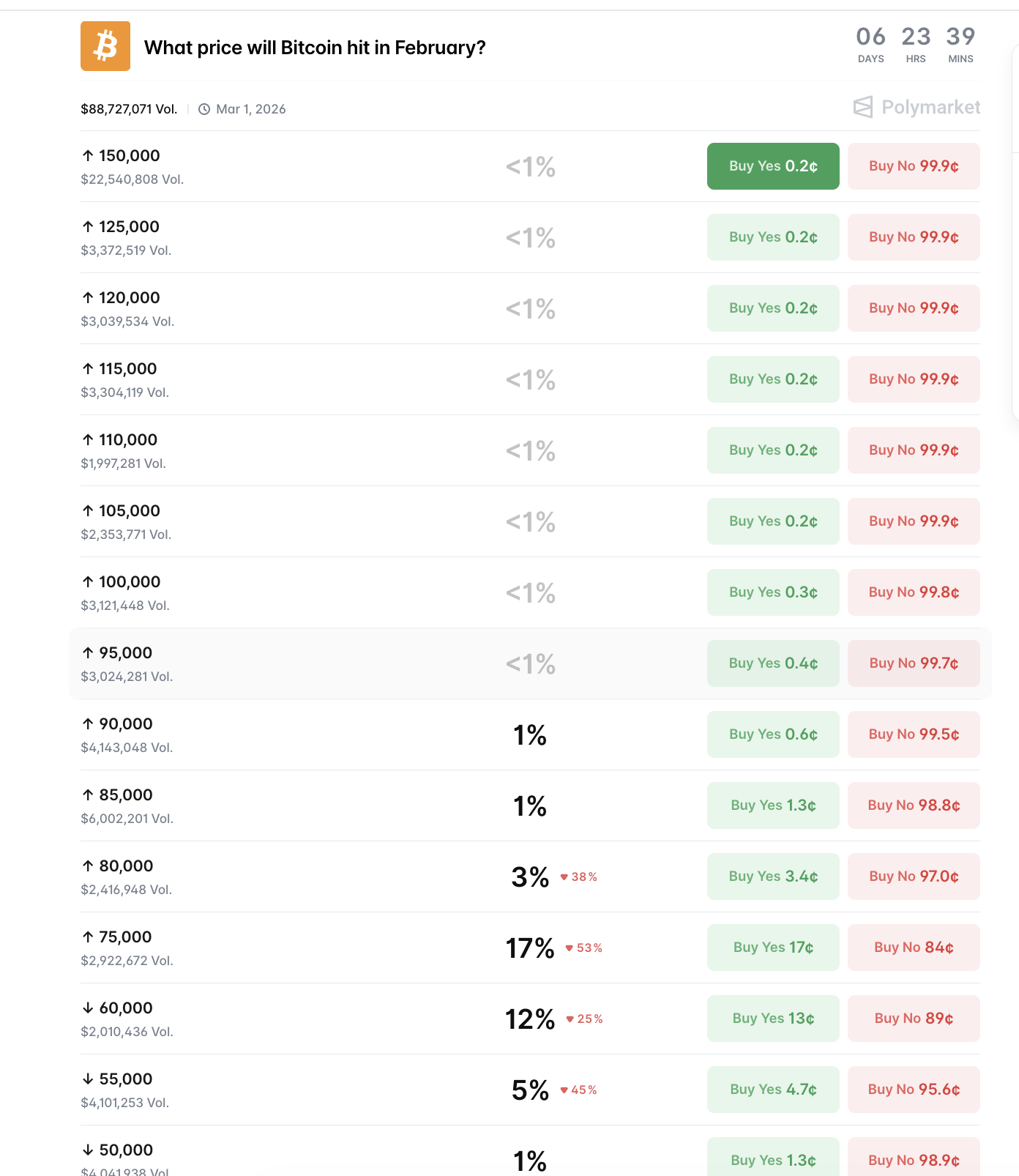This screenshot has height=1176, width=1019.
Task: Buy Yes at 0.2¢ for 150,000
Action: click(773, 166)
